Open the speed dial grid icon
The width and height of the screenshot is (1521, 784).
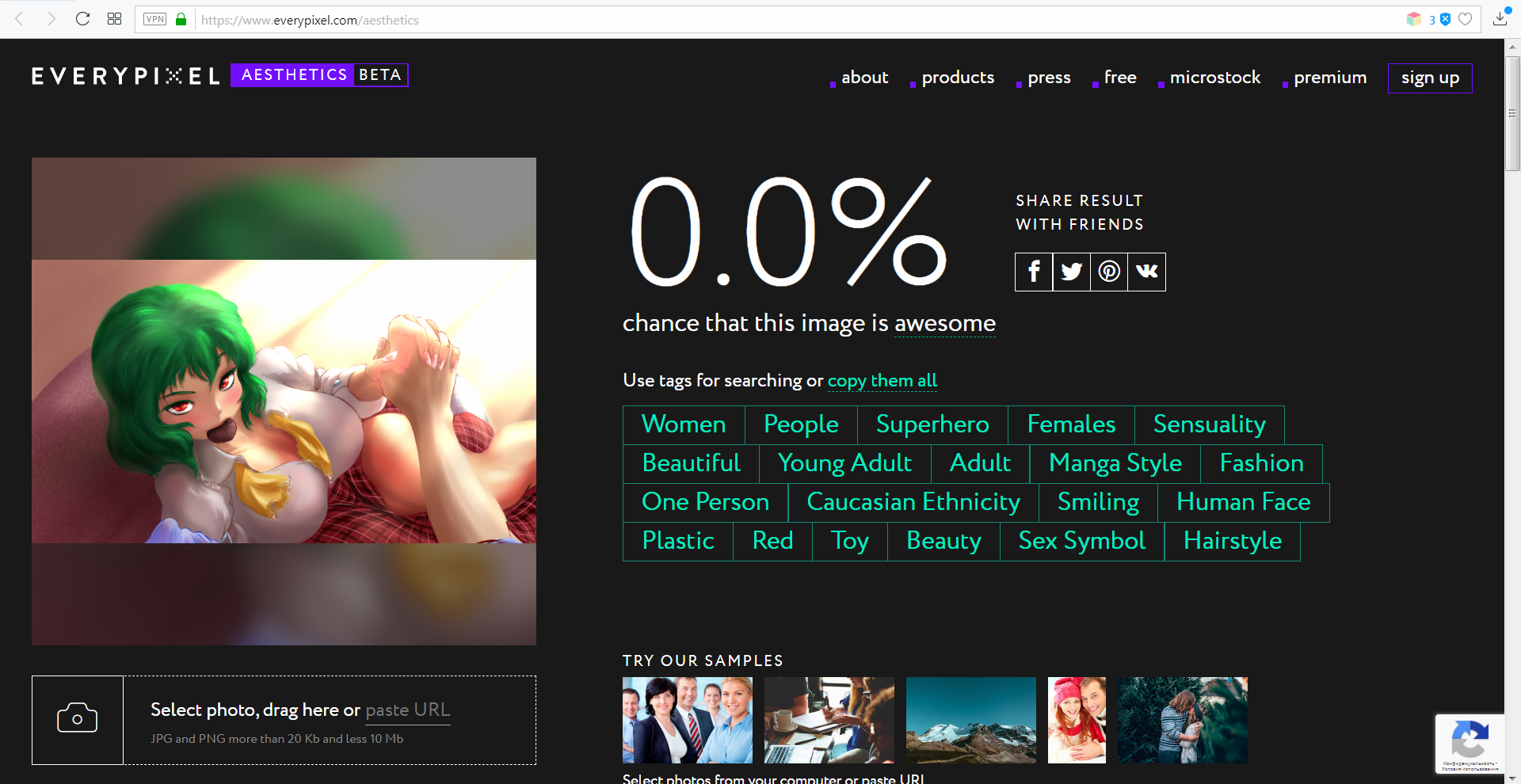114,19
